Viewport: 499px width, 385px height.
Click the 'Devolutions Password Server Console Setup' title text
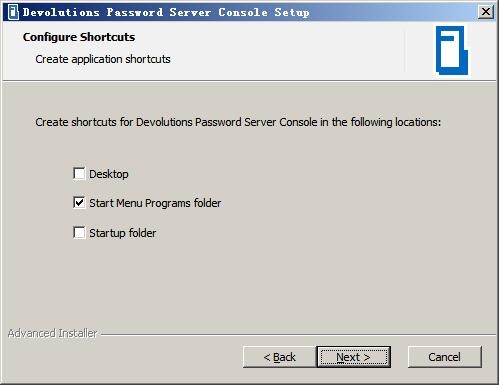(x=166, y=12)
